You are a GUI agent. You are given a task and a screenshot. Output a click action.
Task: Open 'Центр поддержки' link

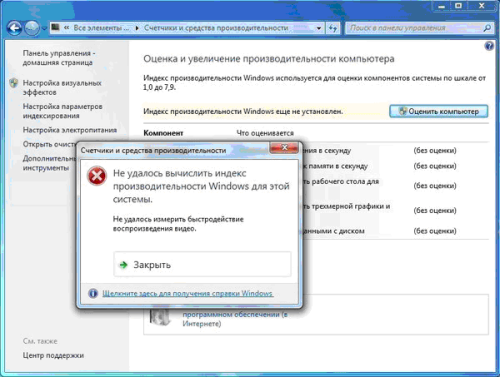pos(53,356)
